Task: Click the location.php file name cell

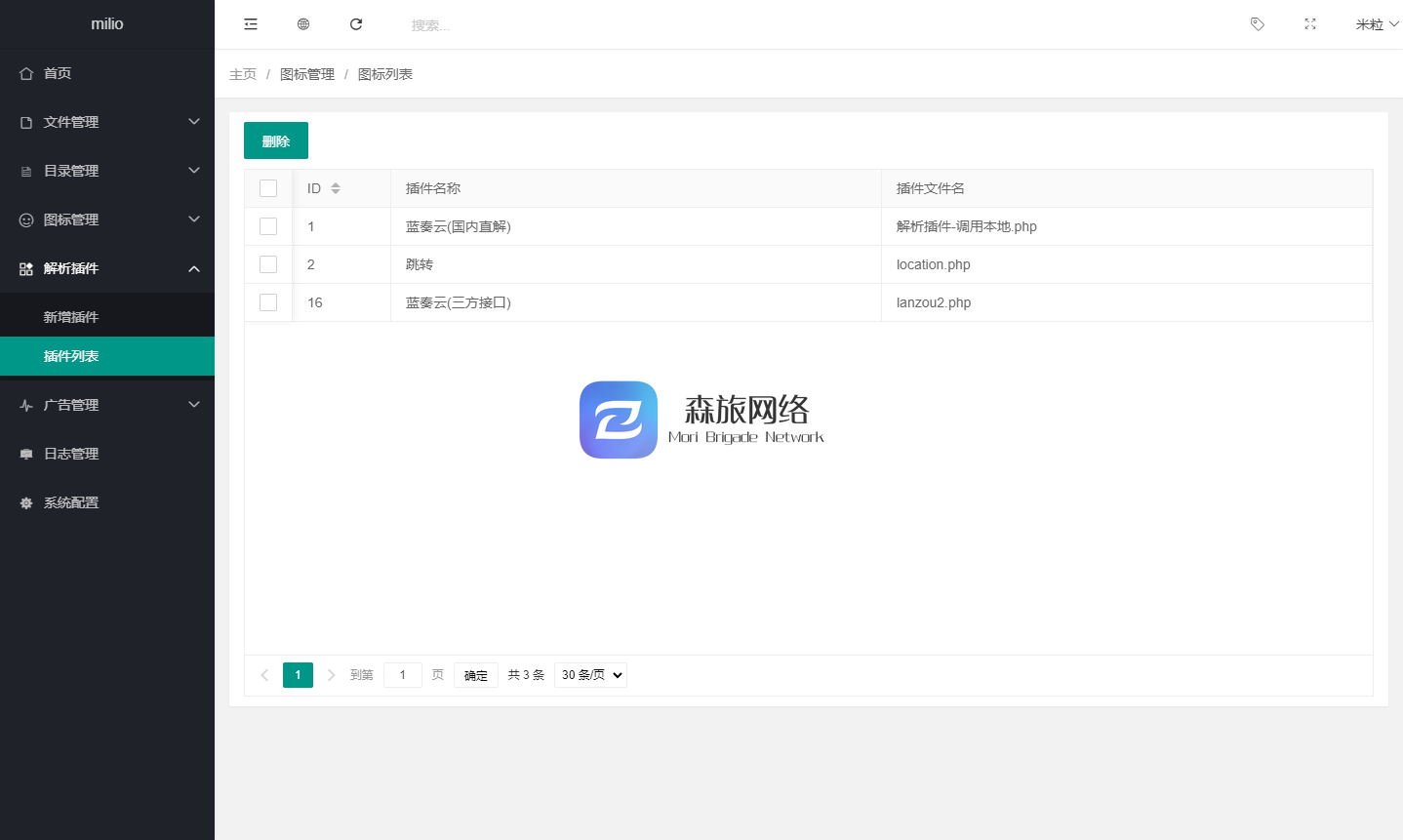Action: [x=1127, y=264]
